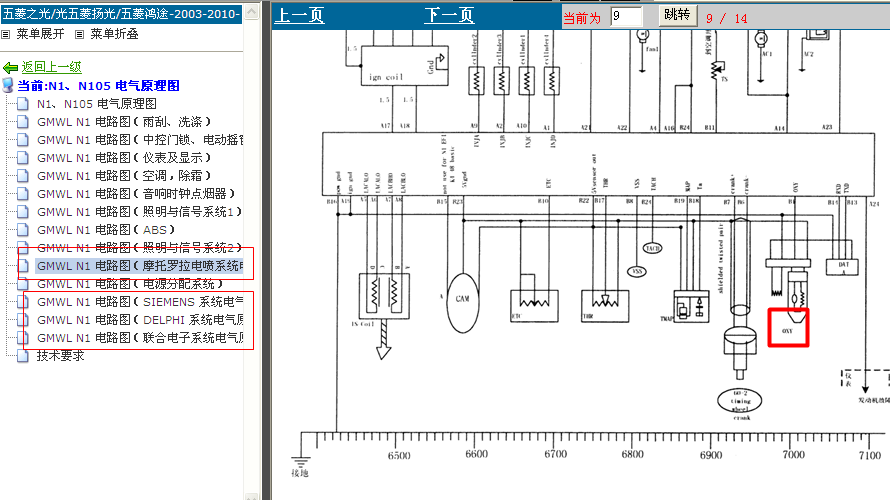The height and width of the screenshot is (500, 890).
Task: Click the 当前 N1、N105 电气原理图 book icon
Action: [x=7, y=86]
